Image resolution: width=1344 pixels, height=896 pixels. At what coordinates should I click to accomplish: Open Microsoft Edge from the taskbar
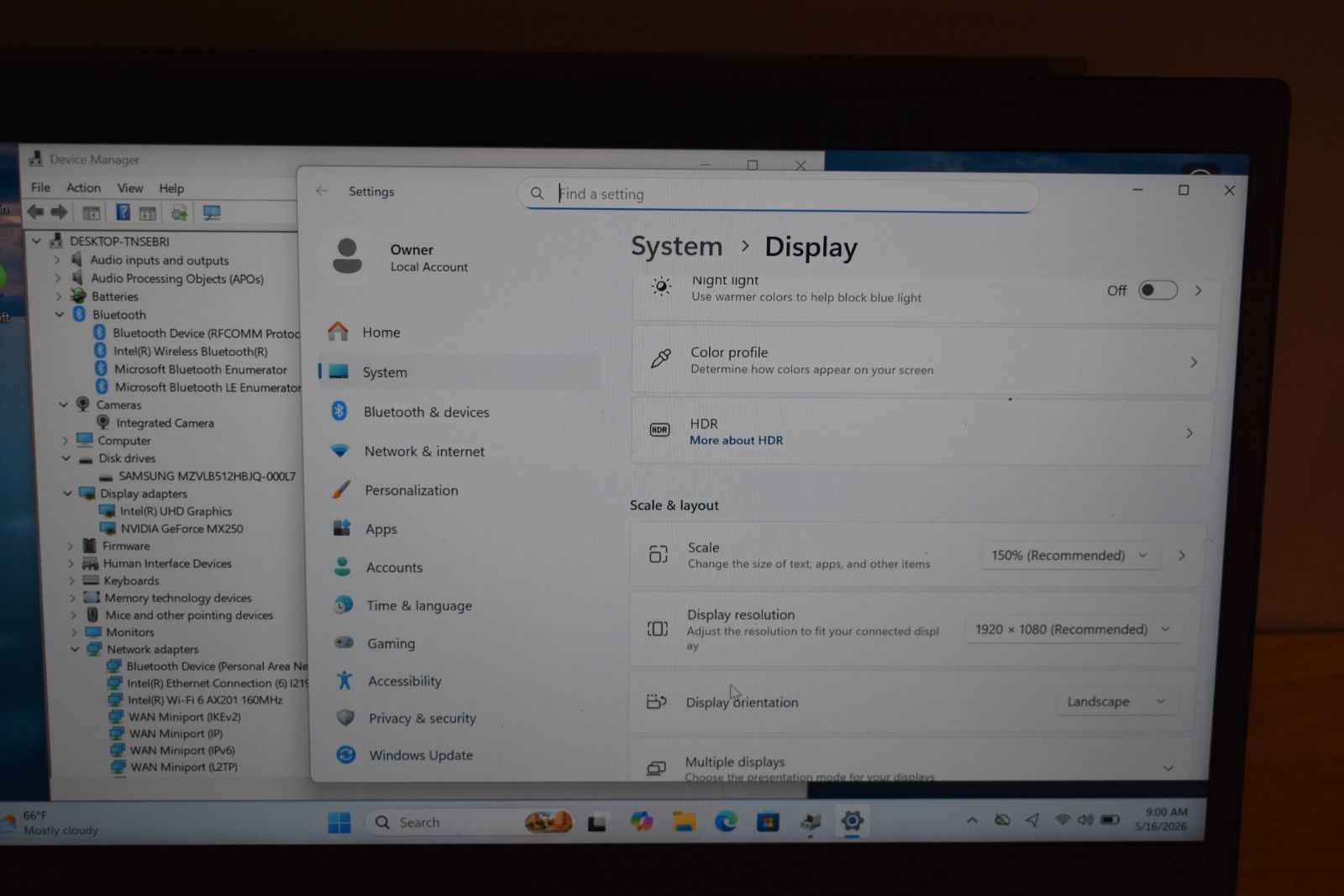(x=726, y=821)
